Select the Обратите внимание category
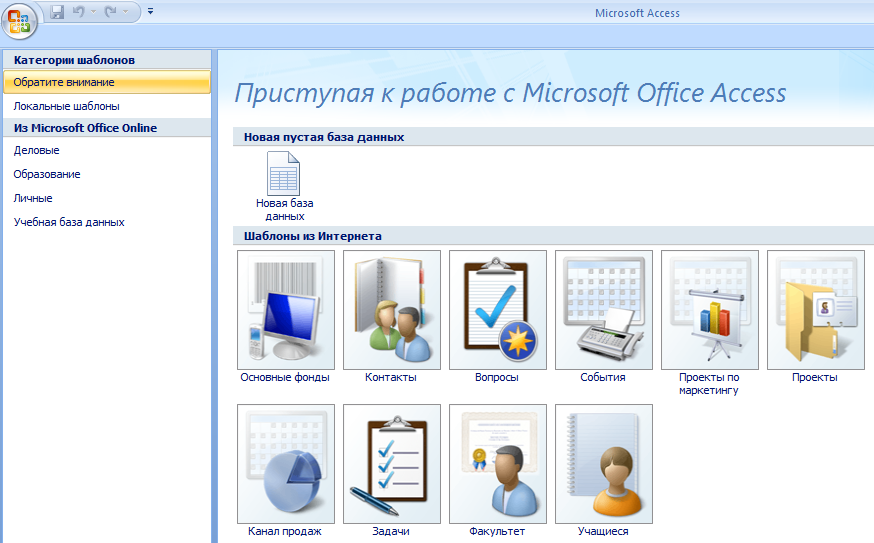This screenshot has width=874, height=543. coord(106,82)
